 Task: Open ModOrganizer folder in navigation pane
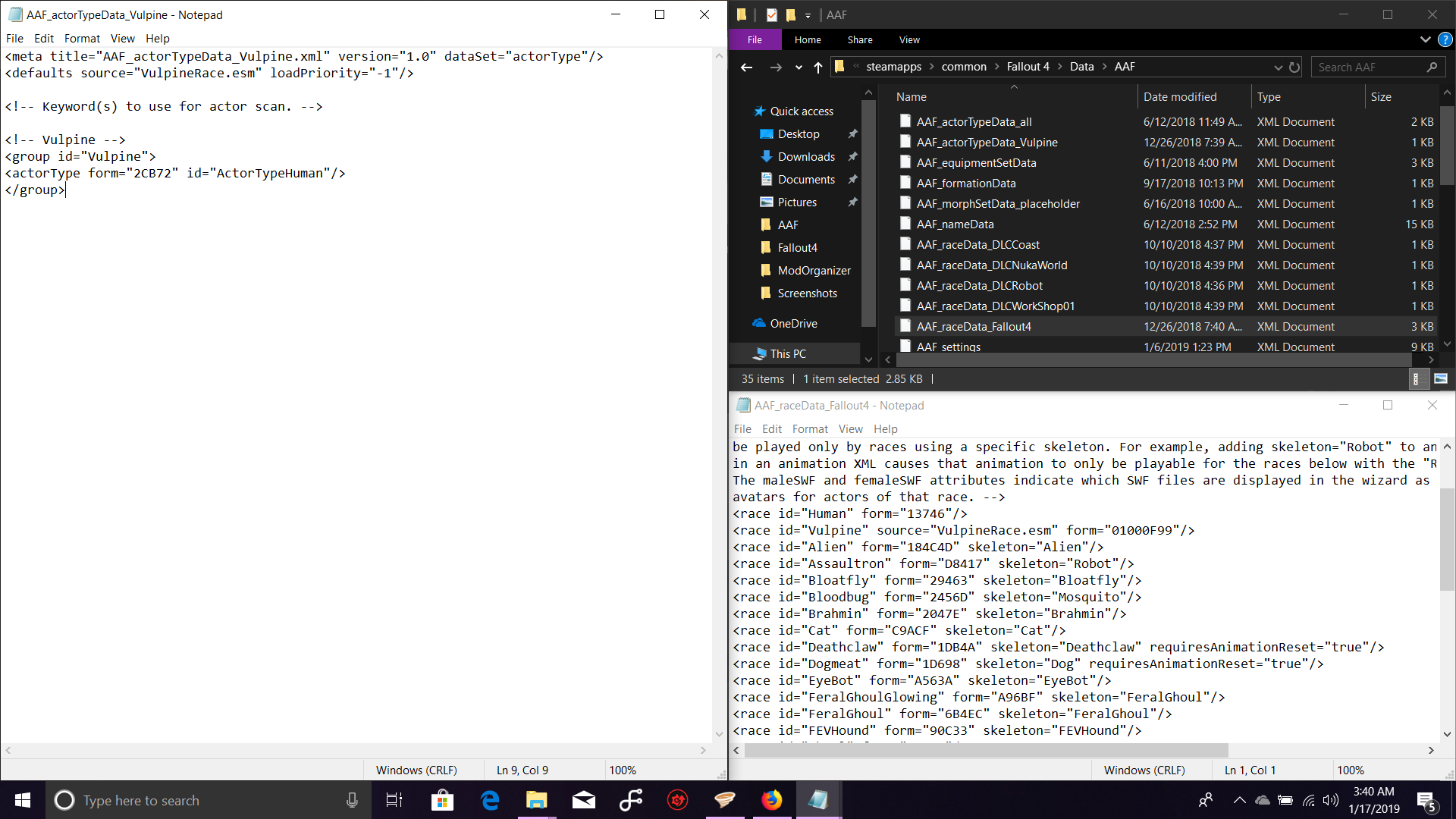(814, 270)
